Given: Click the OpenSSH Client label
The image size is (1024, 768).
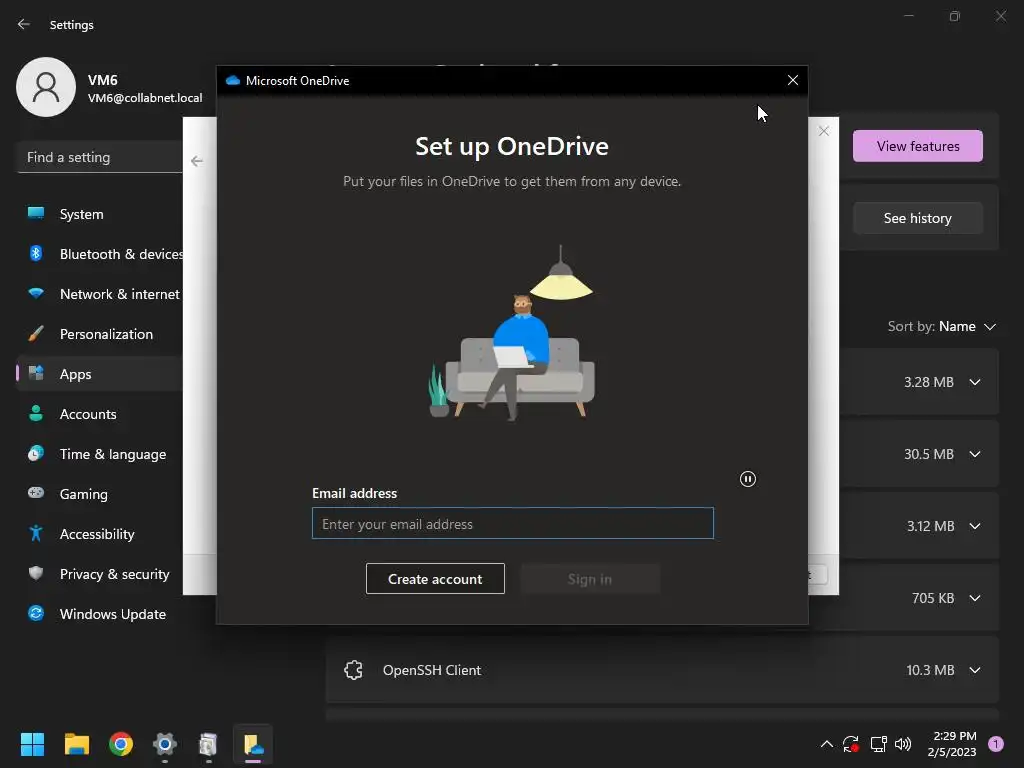Looking at the screenshot, I should (432, 670).
